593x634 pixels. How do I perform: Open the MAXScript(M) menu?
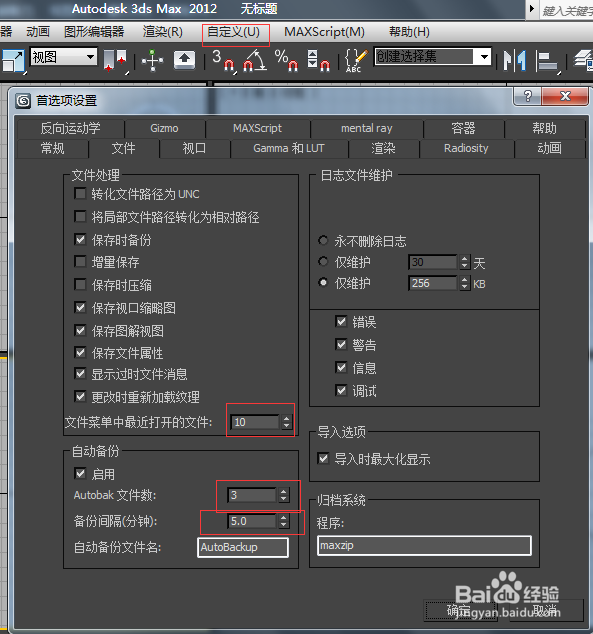pos(324,32)
